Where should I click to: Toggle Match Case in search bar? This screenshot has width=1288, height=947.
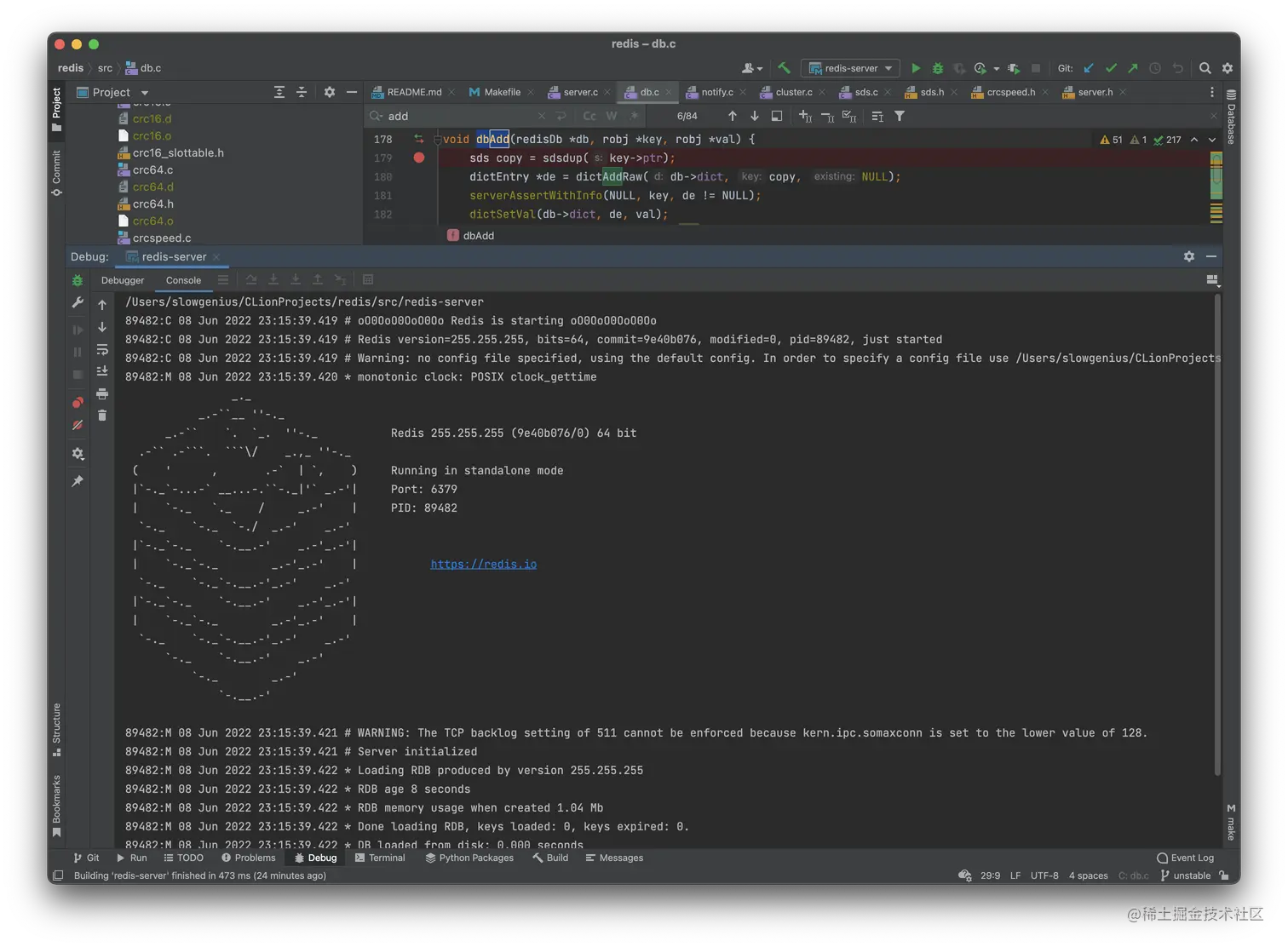(x=589, y=116)
